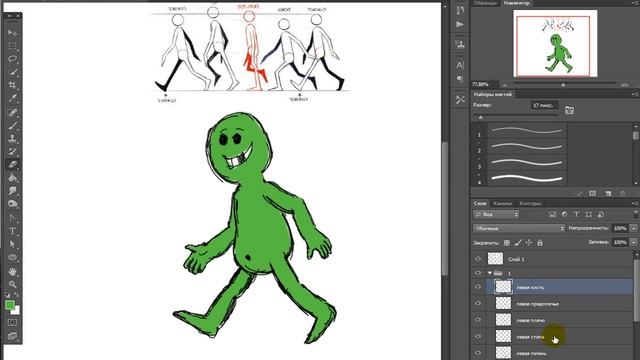Select the Type tool
This screenshot has height=360, width=640.
[12, 231]
